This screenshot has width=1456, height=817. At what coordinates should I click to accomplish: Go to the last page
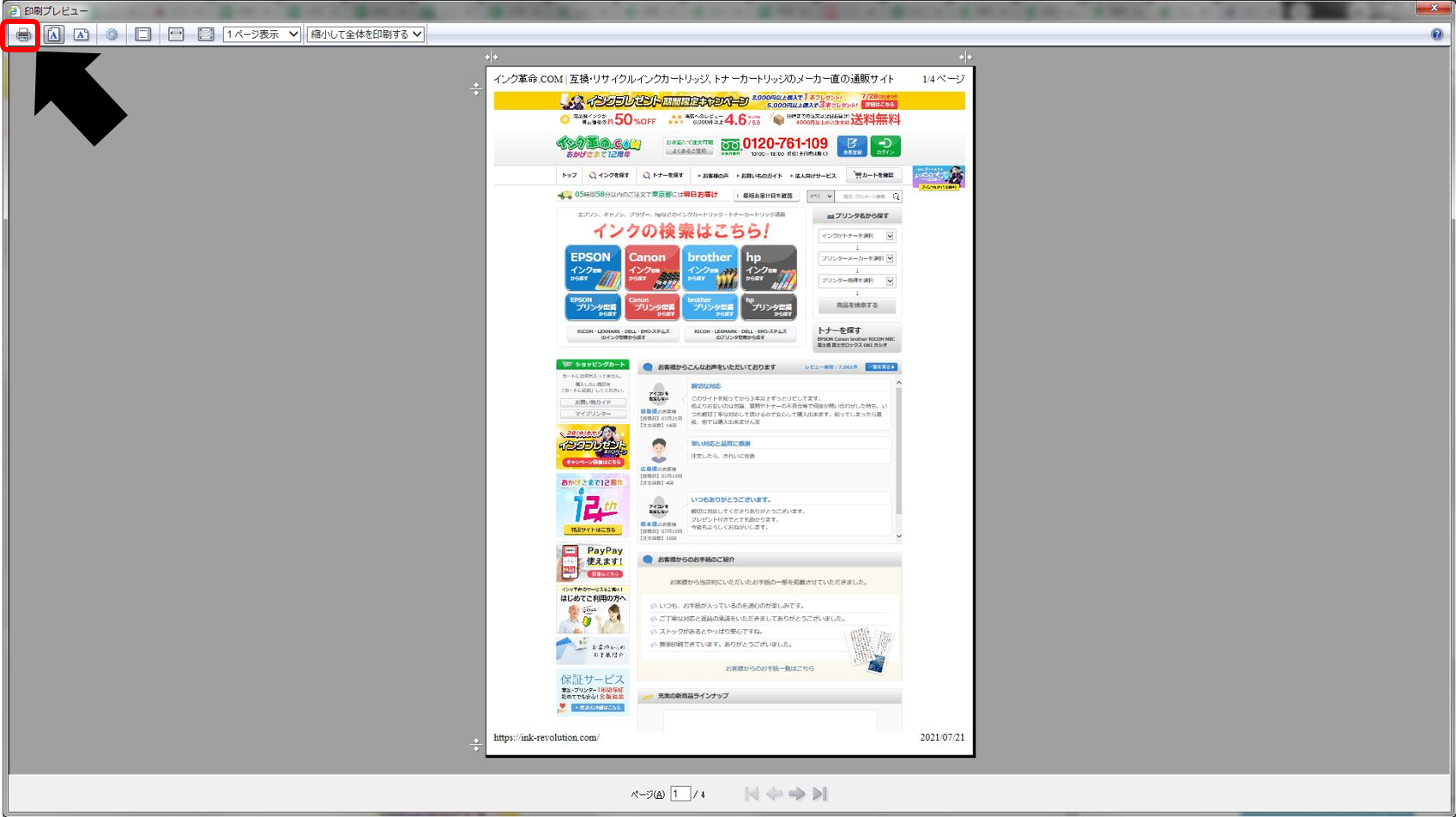pyautogui.click(x=820, y=794)
